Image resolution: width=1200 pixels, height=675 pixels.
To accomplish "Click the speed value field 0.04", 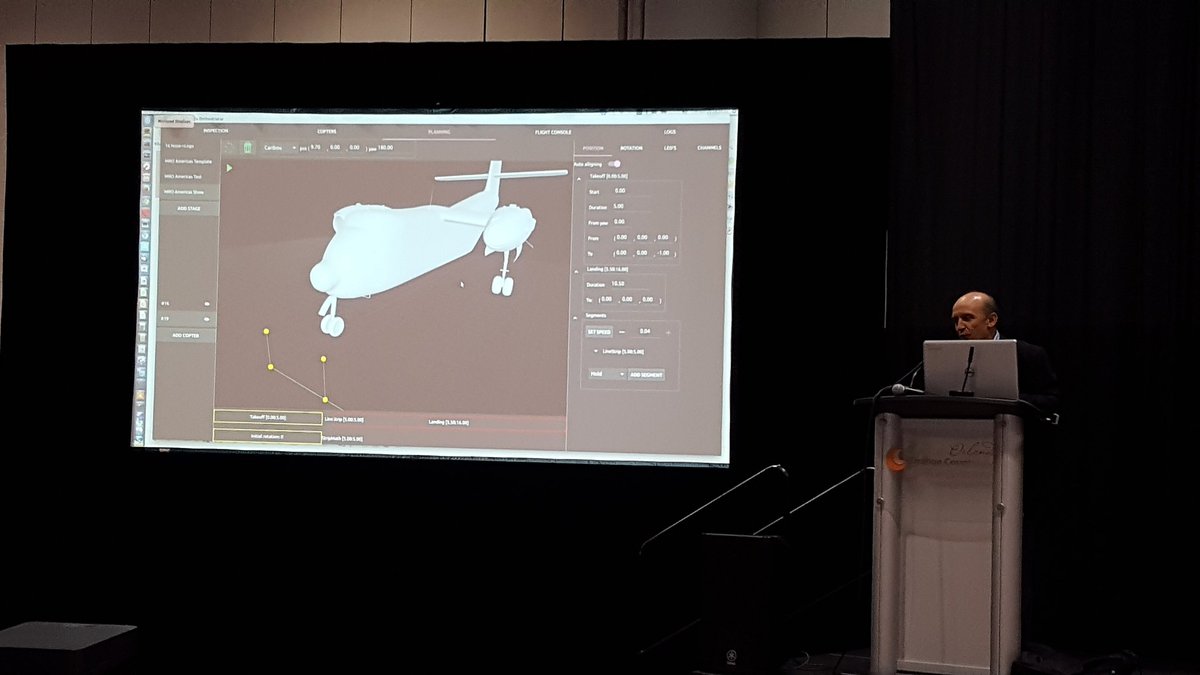I will pos(645,331).
